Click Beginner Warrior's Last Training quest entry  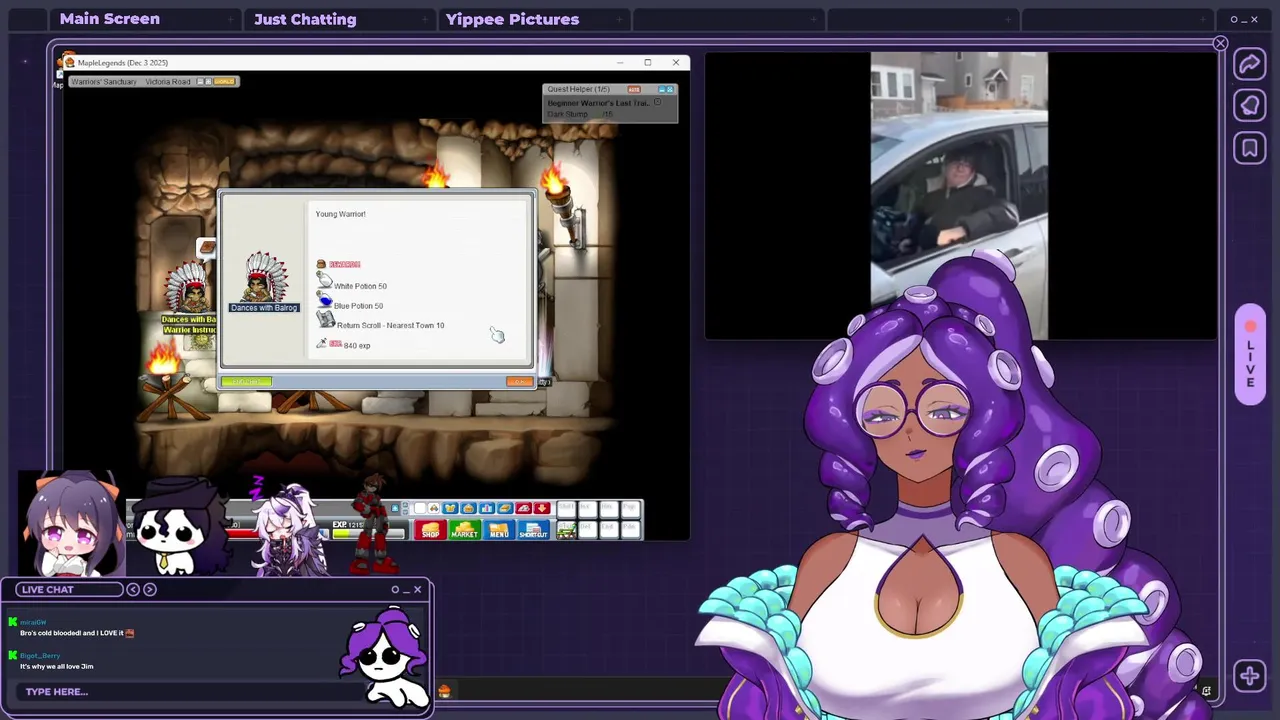(599, 103)
